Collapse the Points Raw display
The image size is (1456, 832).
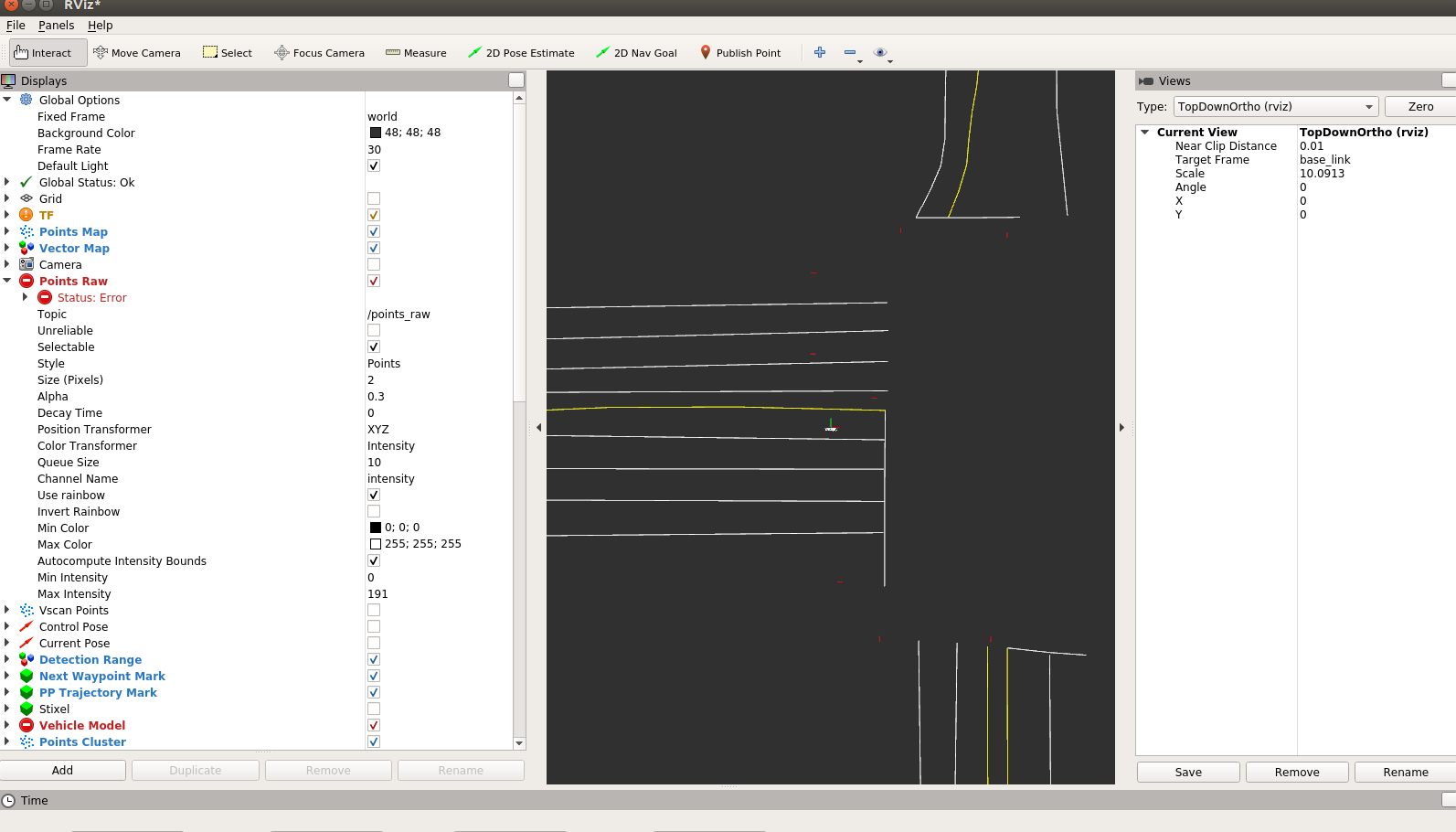coord(7,281)
